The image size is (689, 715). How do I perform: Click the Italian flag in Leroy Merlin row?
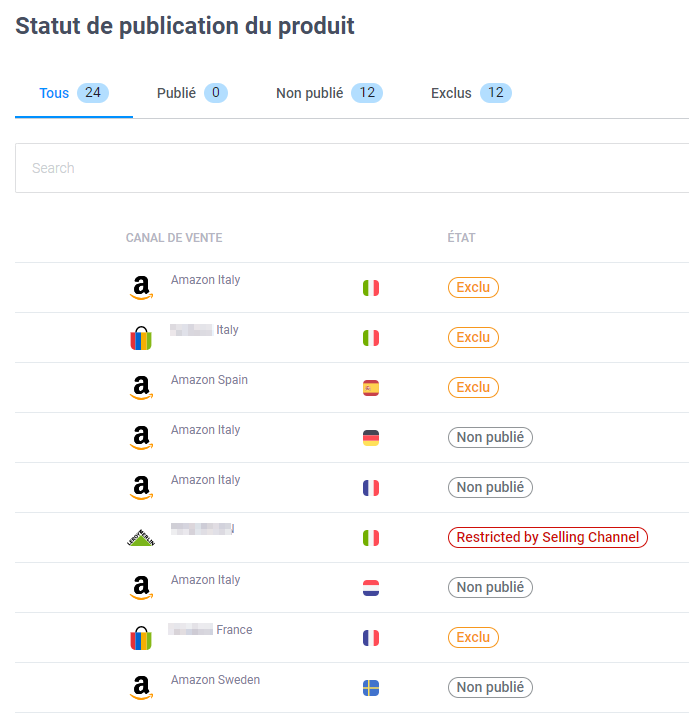371,538
